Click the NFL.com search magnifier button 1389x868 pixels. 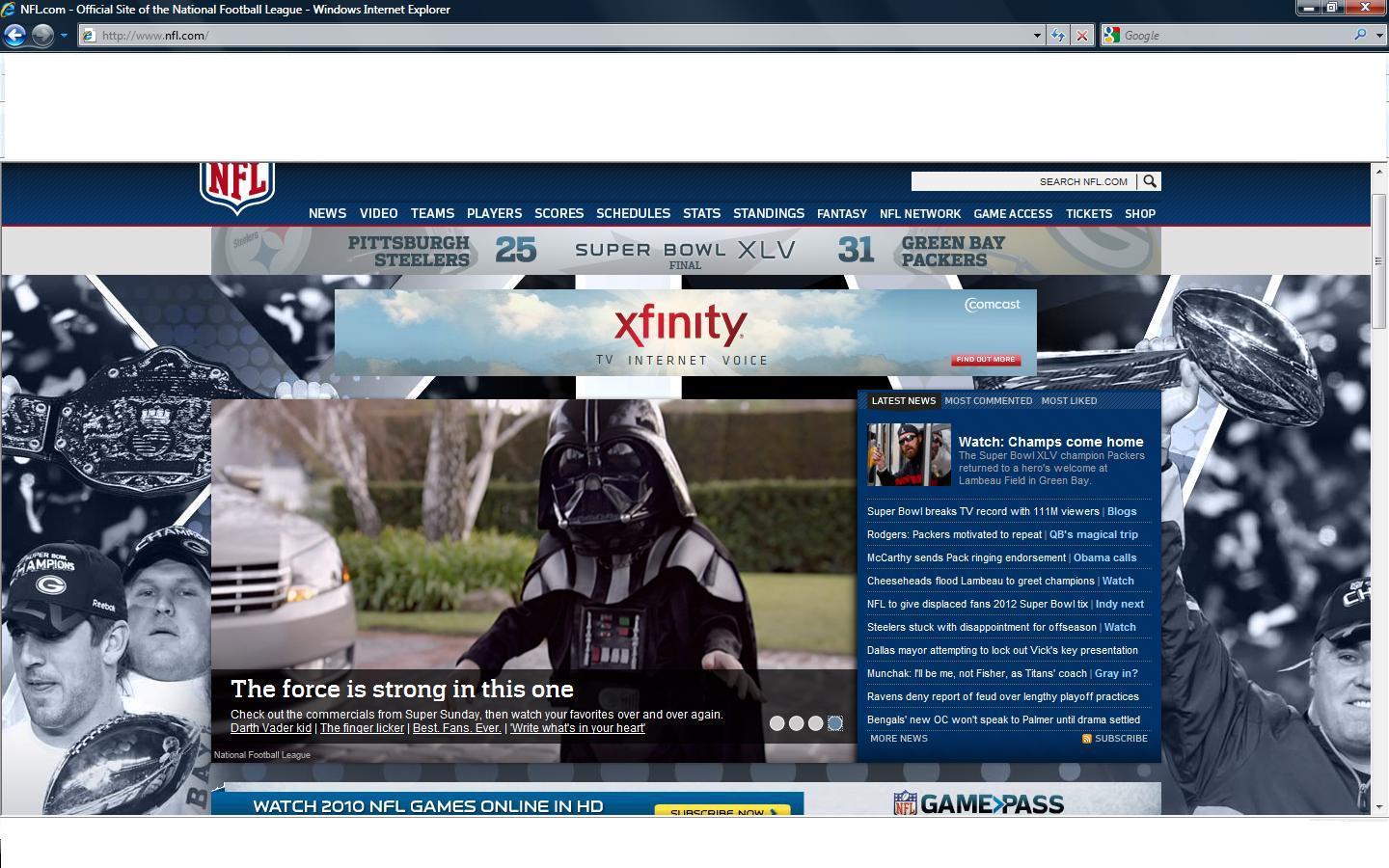click(x=1149, y=181)
